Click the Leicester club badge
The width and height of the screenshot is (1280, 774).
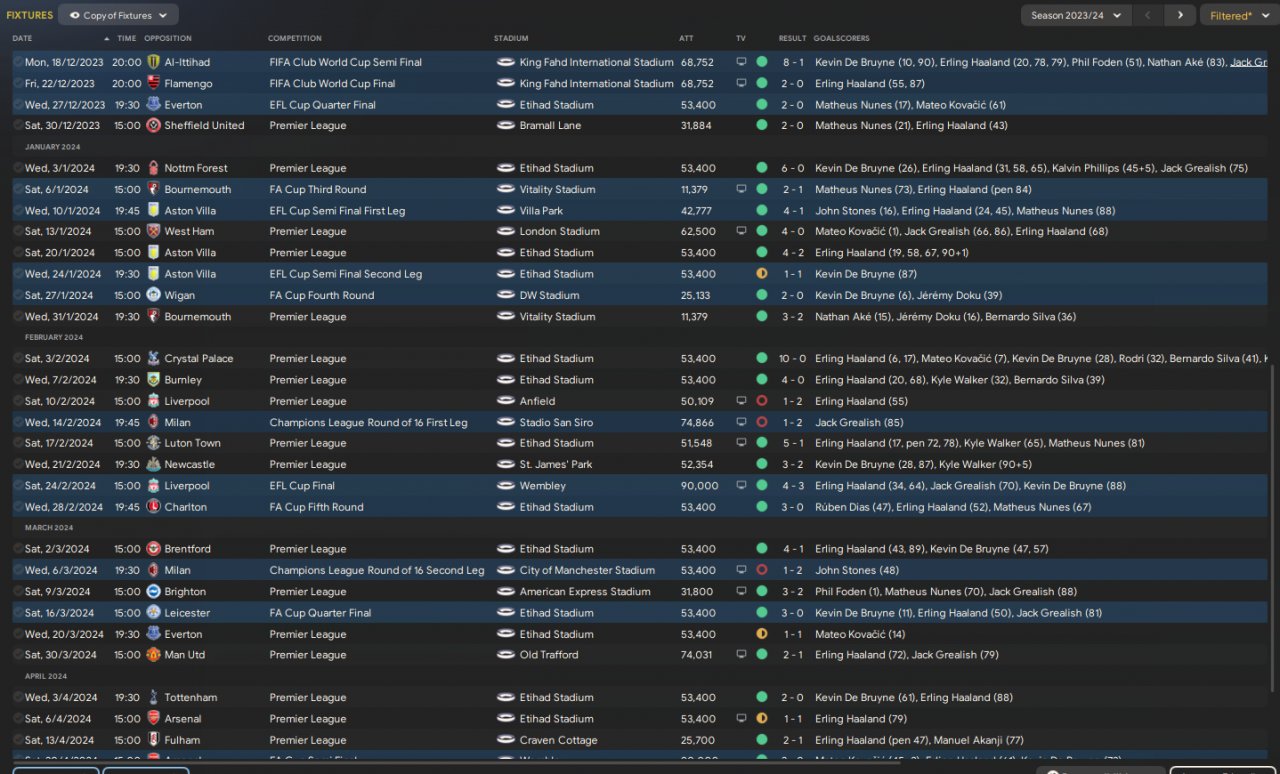point(153,613)
